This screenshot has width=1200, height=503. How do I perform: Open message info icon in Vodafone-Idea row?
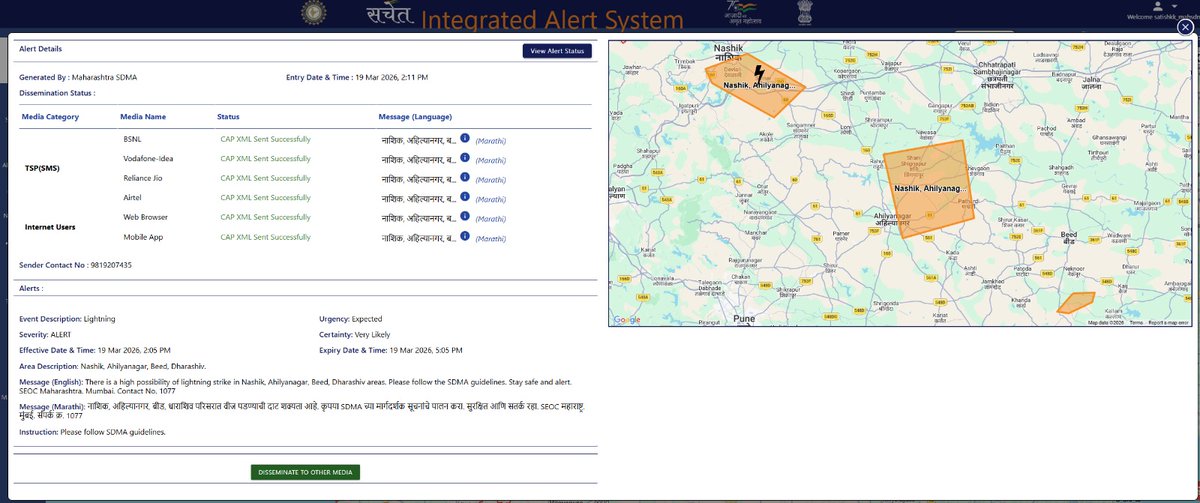pyautogui.click(x=465, y=159)
